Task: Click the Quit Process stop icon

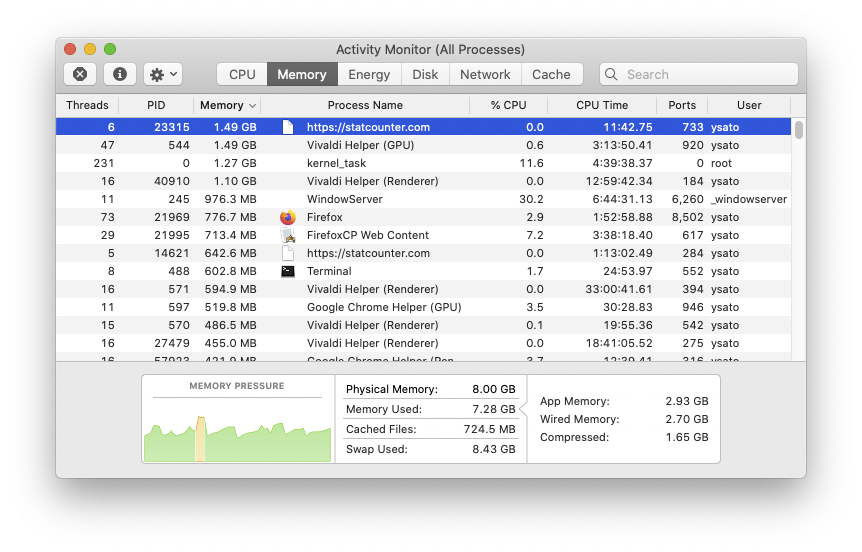Action: 80,74
